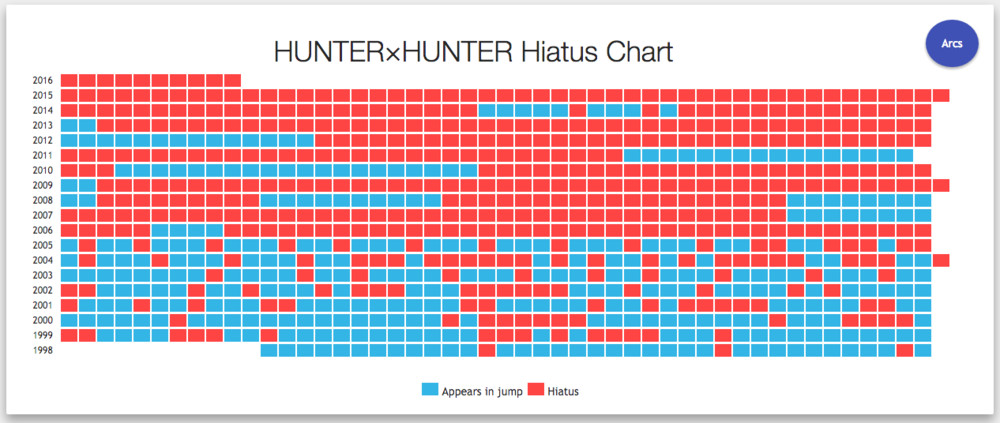This screenshot has width=1000, height=423.
Task: Click the 2014 year label
Action: click(x=42, y=110)
